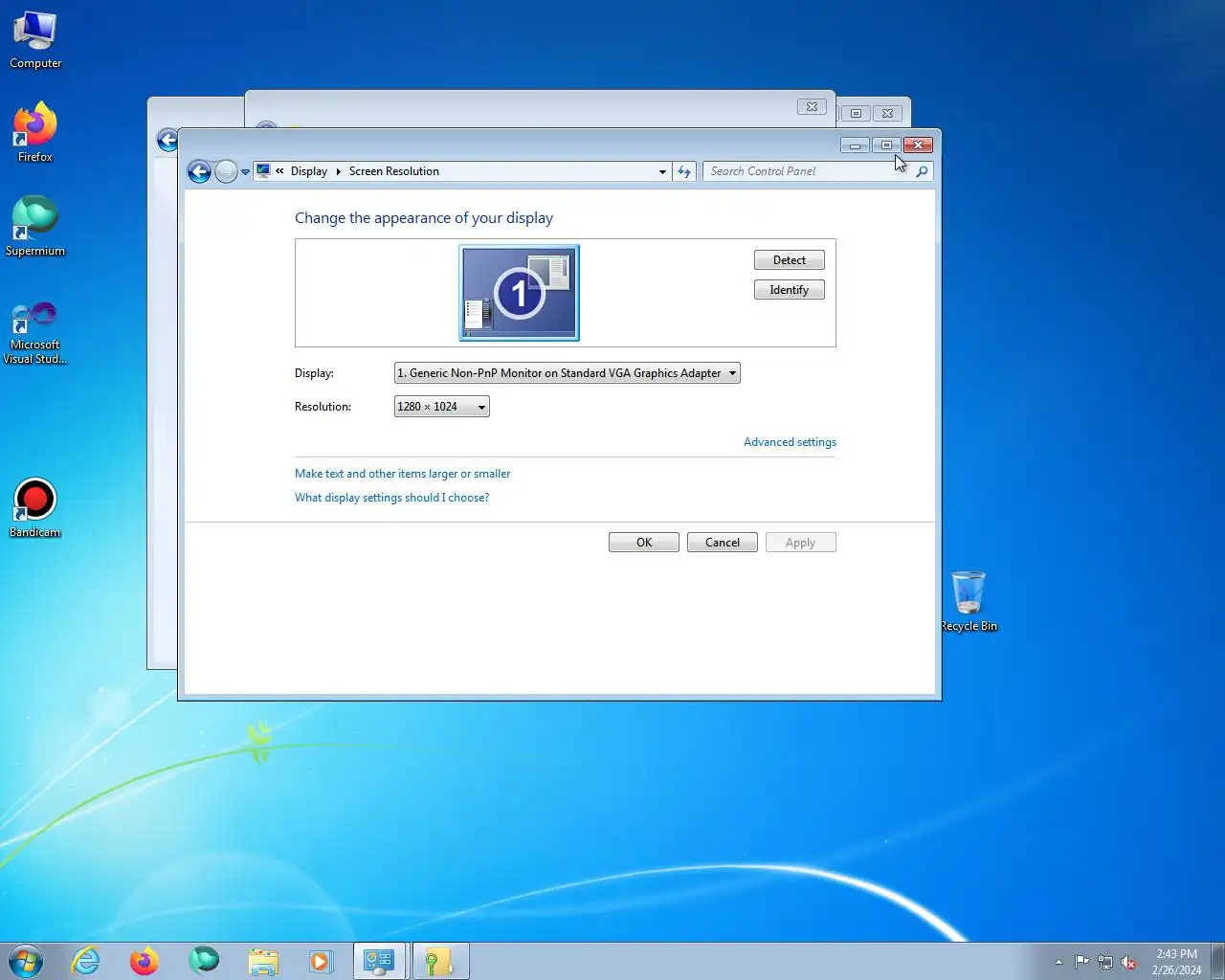
Task: Maximize the Screen Resolution window
Action: [x=886, y=145]
